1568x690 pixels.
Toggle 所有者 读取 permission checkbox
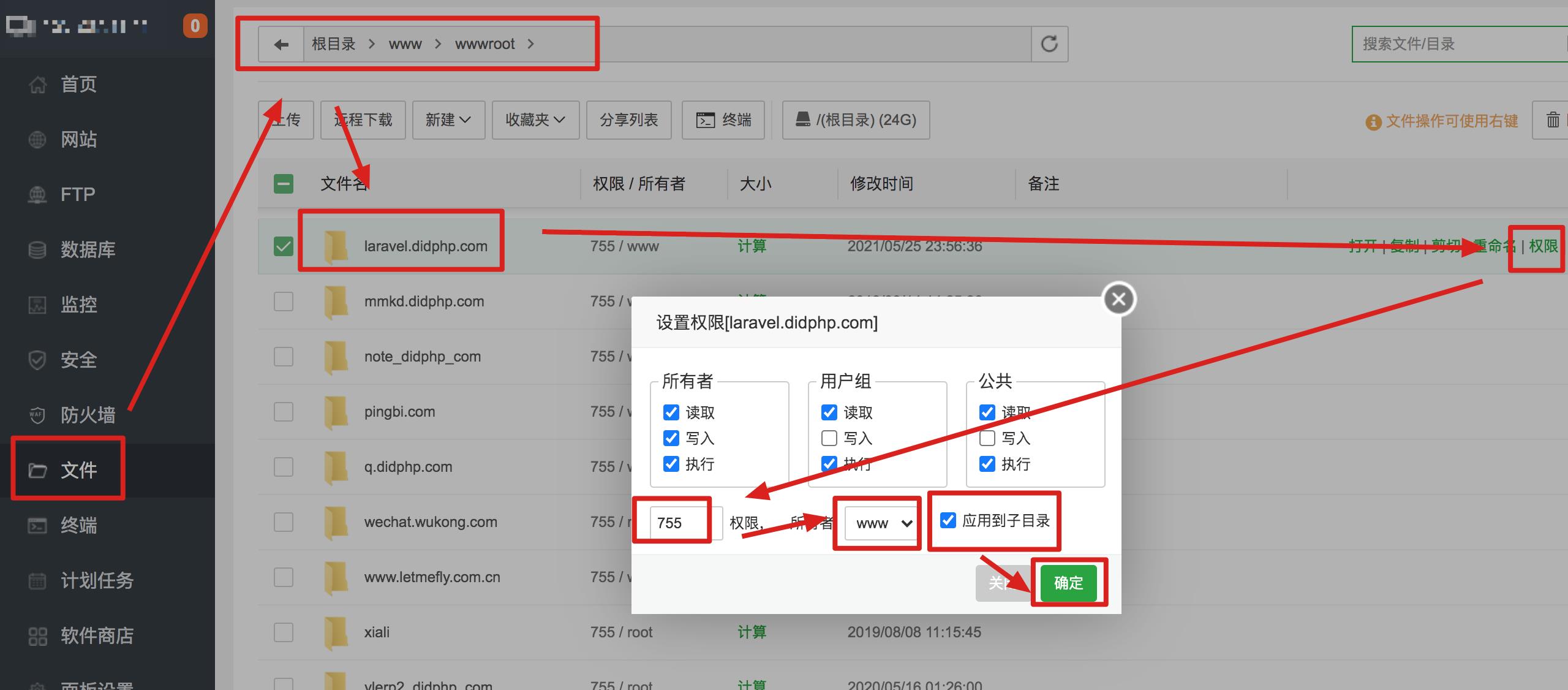tap(671, 412)
